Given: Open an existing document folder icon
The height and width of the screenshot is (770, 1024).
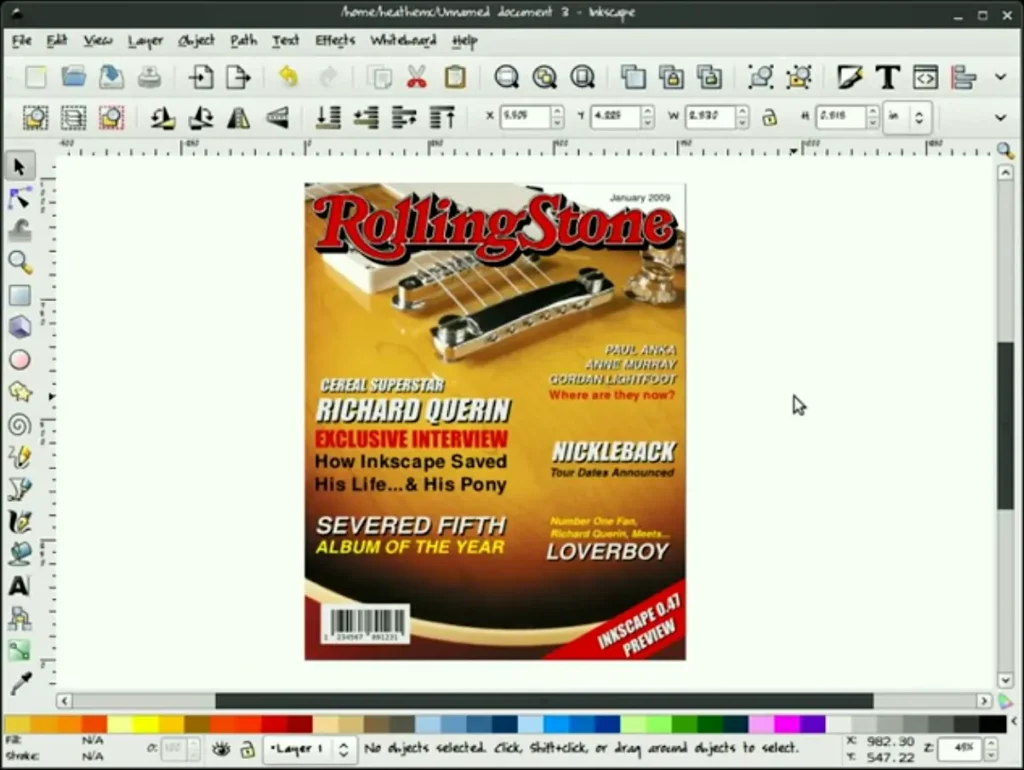Looking at the screenshot, I should [73, 77].
